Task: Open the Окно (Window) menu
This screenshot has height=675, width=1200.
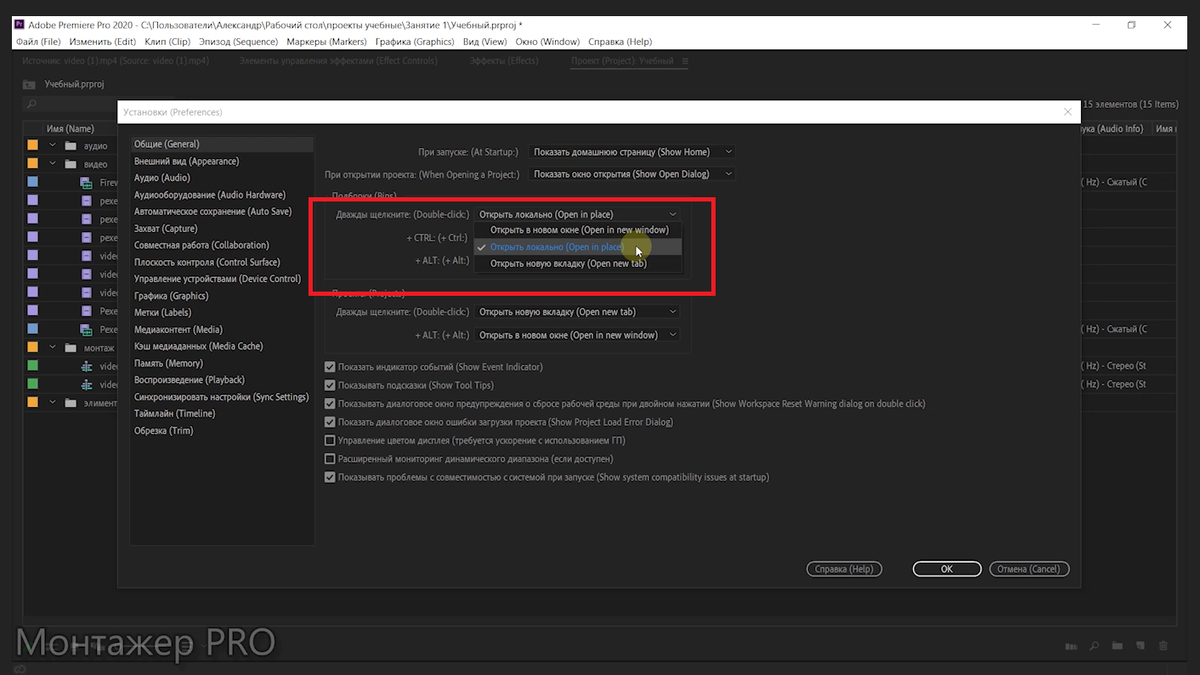Action: pyautogui.click(x=547, y=42)
